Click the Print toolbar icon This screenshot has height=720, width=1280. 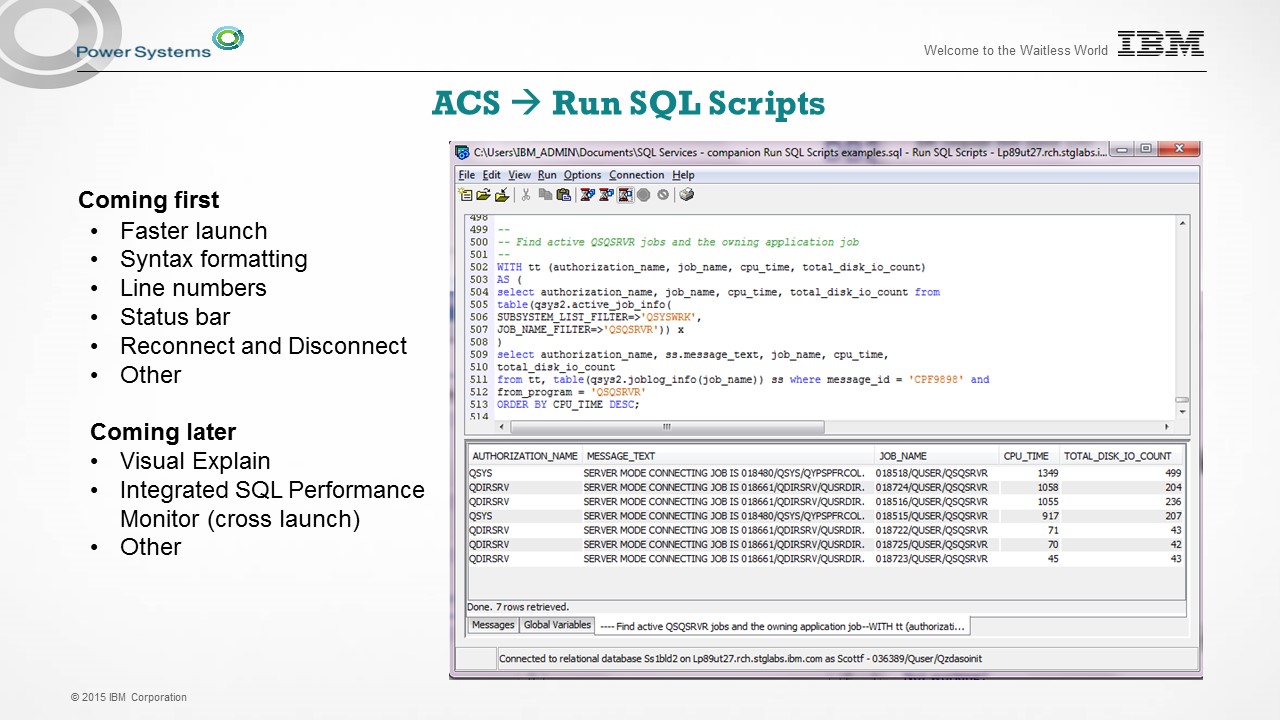687,195
